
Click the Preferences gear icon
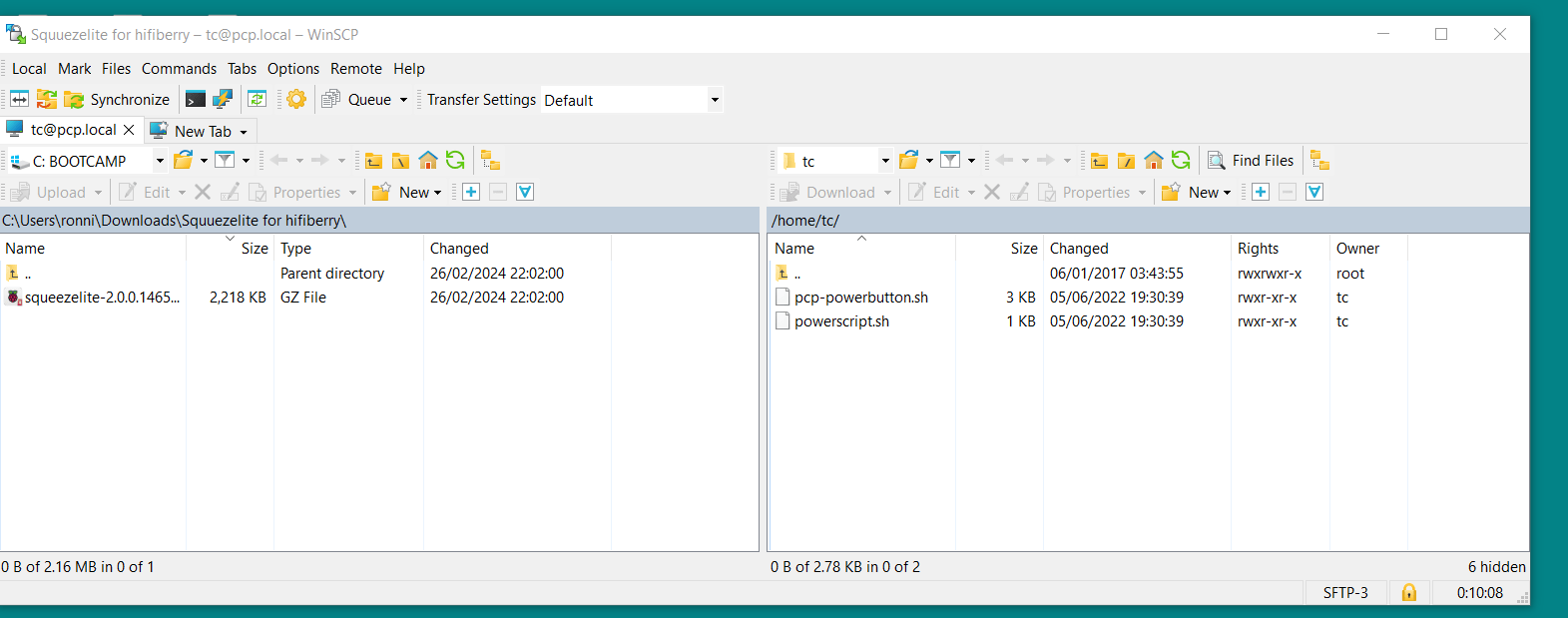pos(296,99)
